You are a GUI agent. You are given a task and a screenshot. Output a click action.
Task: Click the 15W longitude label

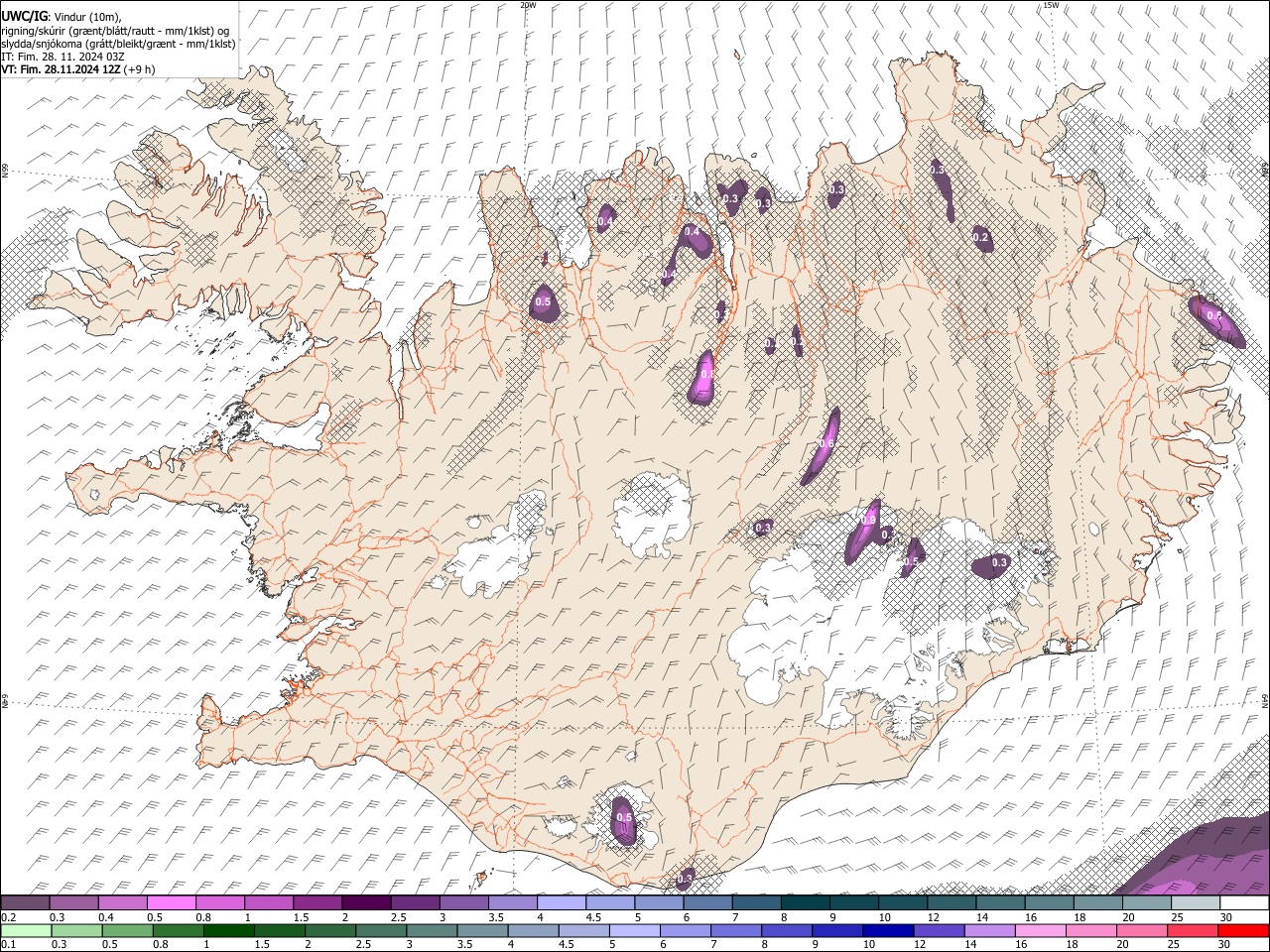[1051, 5]
